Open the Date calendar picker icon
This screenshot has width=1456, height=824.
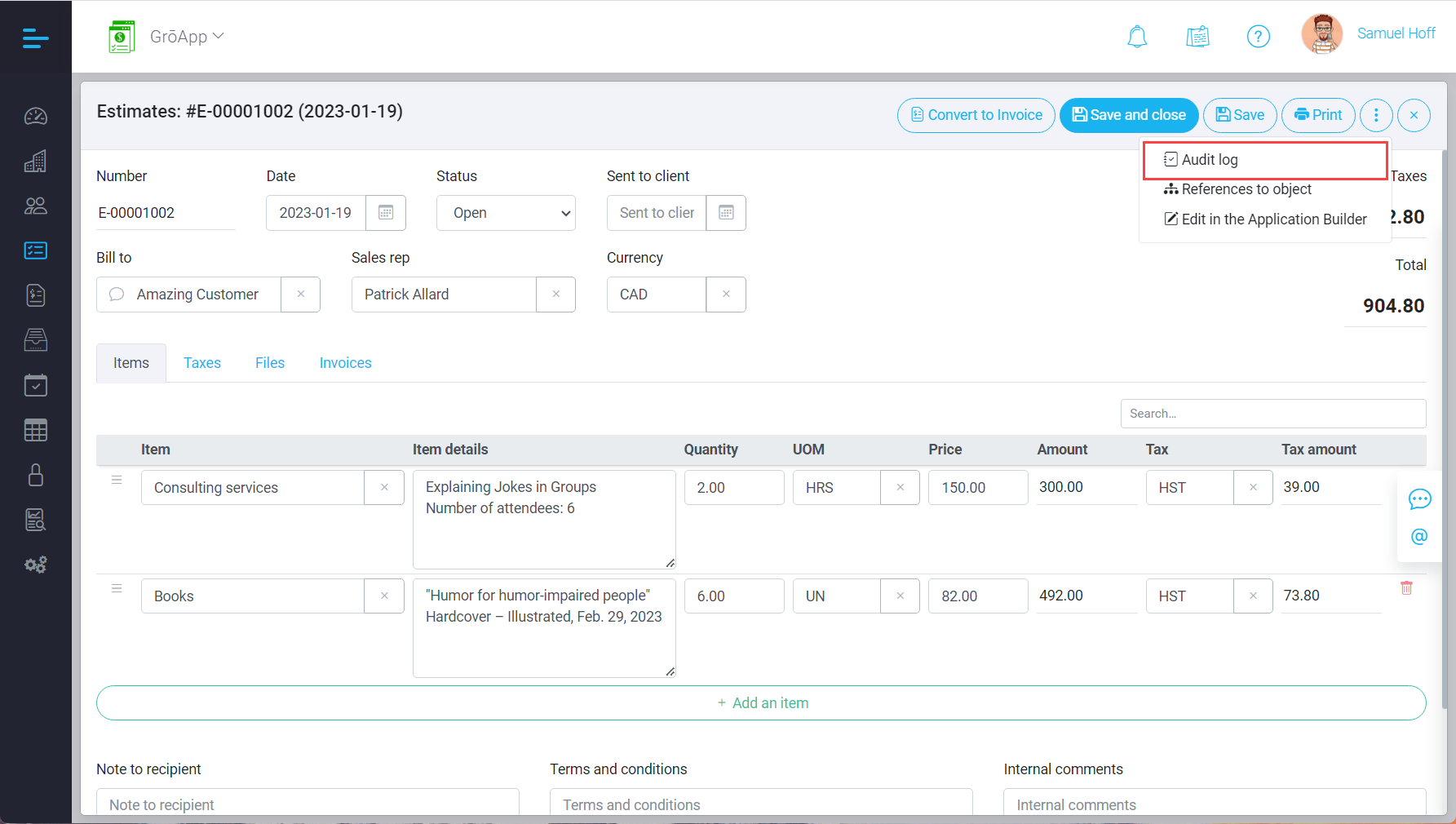click(x=386, y=213)
